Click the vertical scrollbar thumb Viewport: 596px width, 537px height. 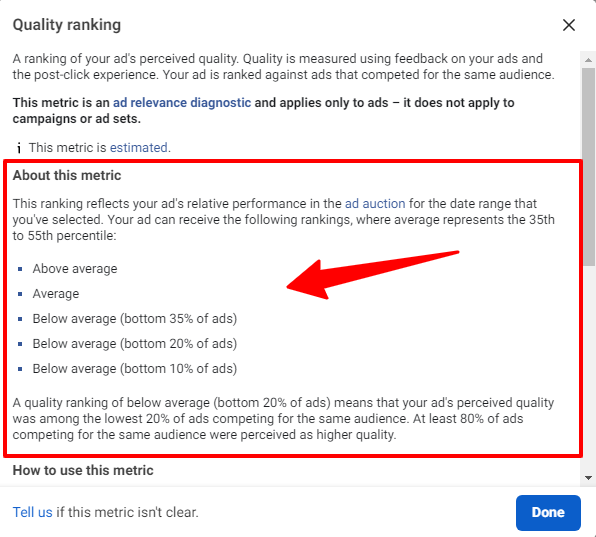pos(588,166)
